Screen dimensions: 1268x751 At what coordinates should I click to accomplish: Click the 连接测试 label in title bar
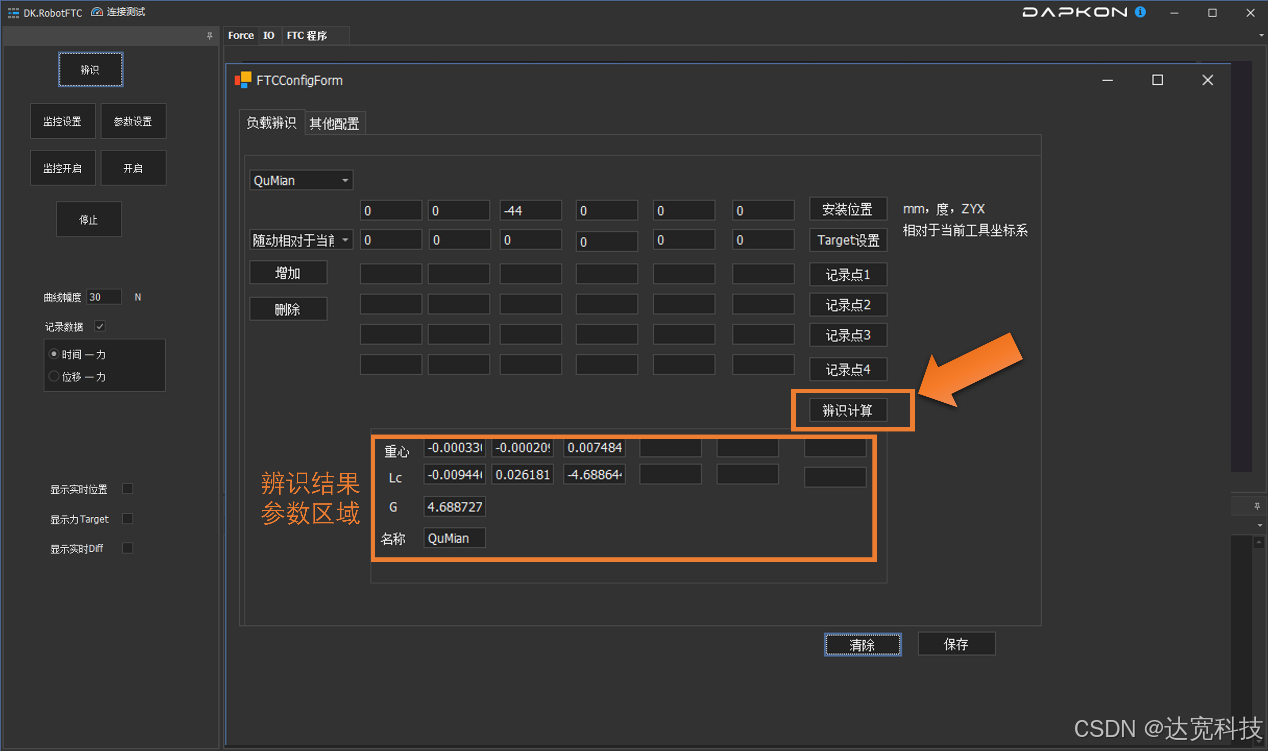[x=126, y=12]
